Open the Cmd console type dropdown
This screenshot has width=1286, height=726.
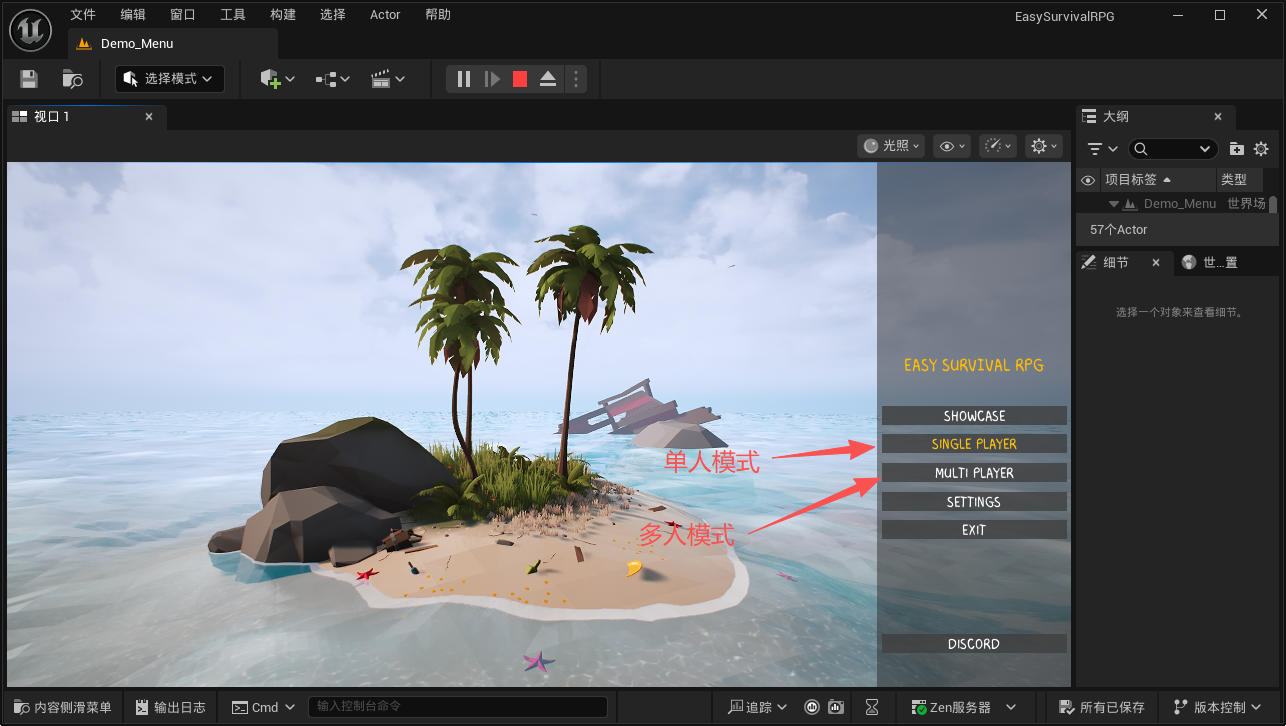(x=265, y=707)
